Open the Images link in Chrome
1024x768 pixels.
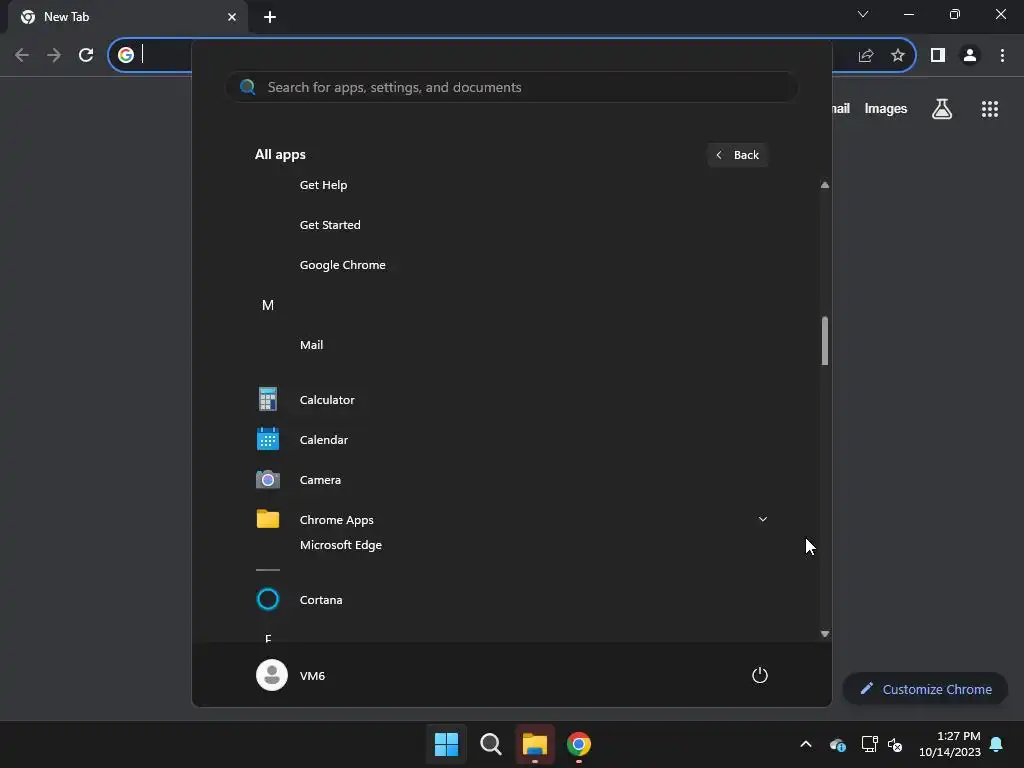(886, 108)
